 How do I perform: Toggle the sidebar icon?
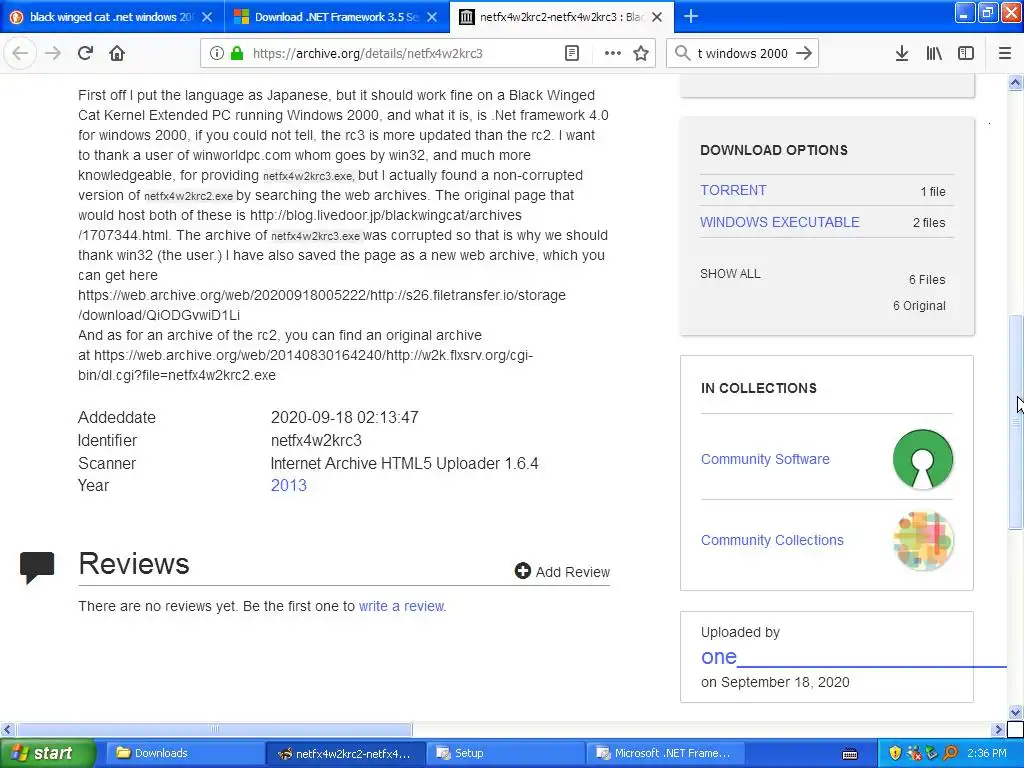point(966,53)
